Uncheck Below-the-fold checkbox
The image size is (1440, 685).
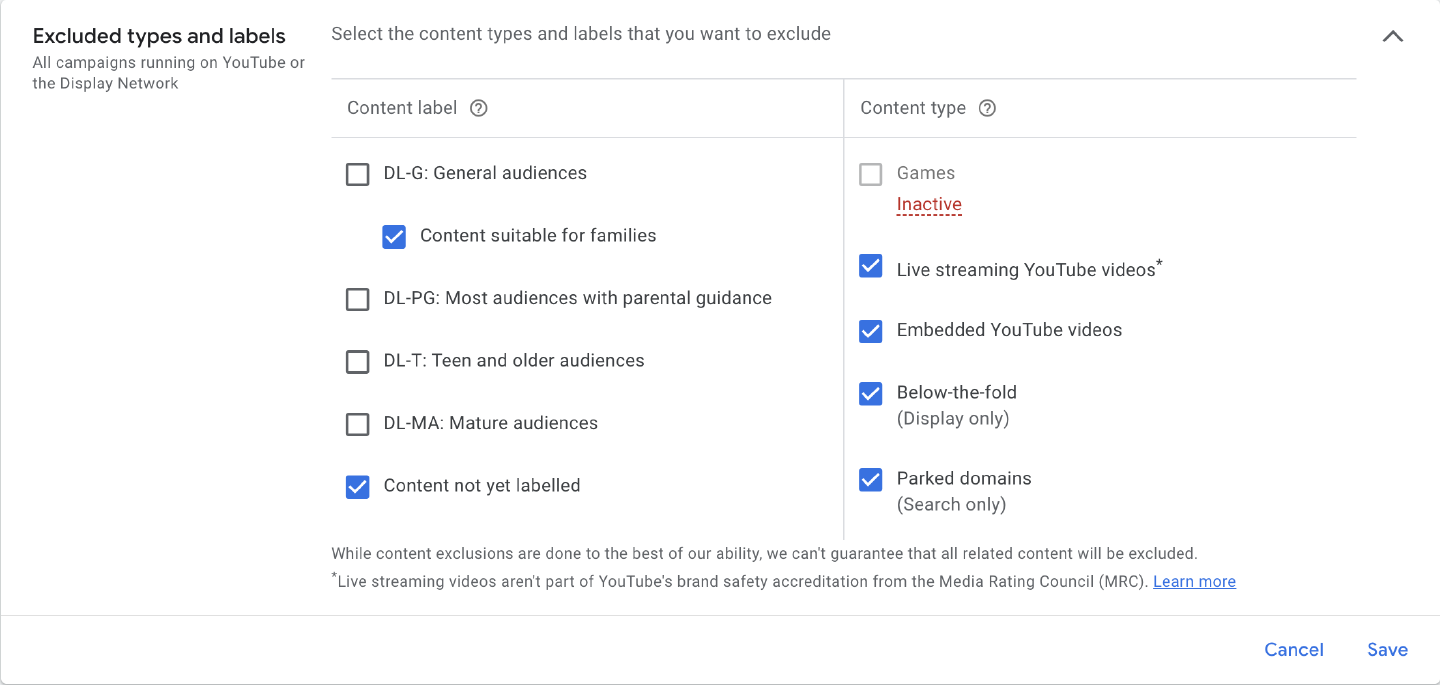(x=871, y=394)
